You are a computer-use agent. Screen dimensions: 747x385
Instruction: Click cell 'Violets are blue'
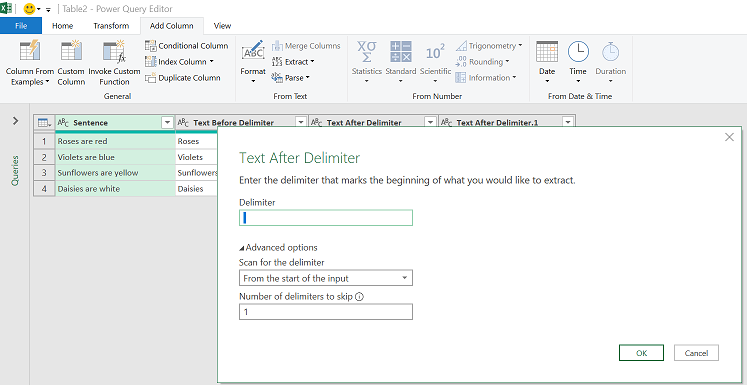coord(115,157)
